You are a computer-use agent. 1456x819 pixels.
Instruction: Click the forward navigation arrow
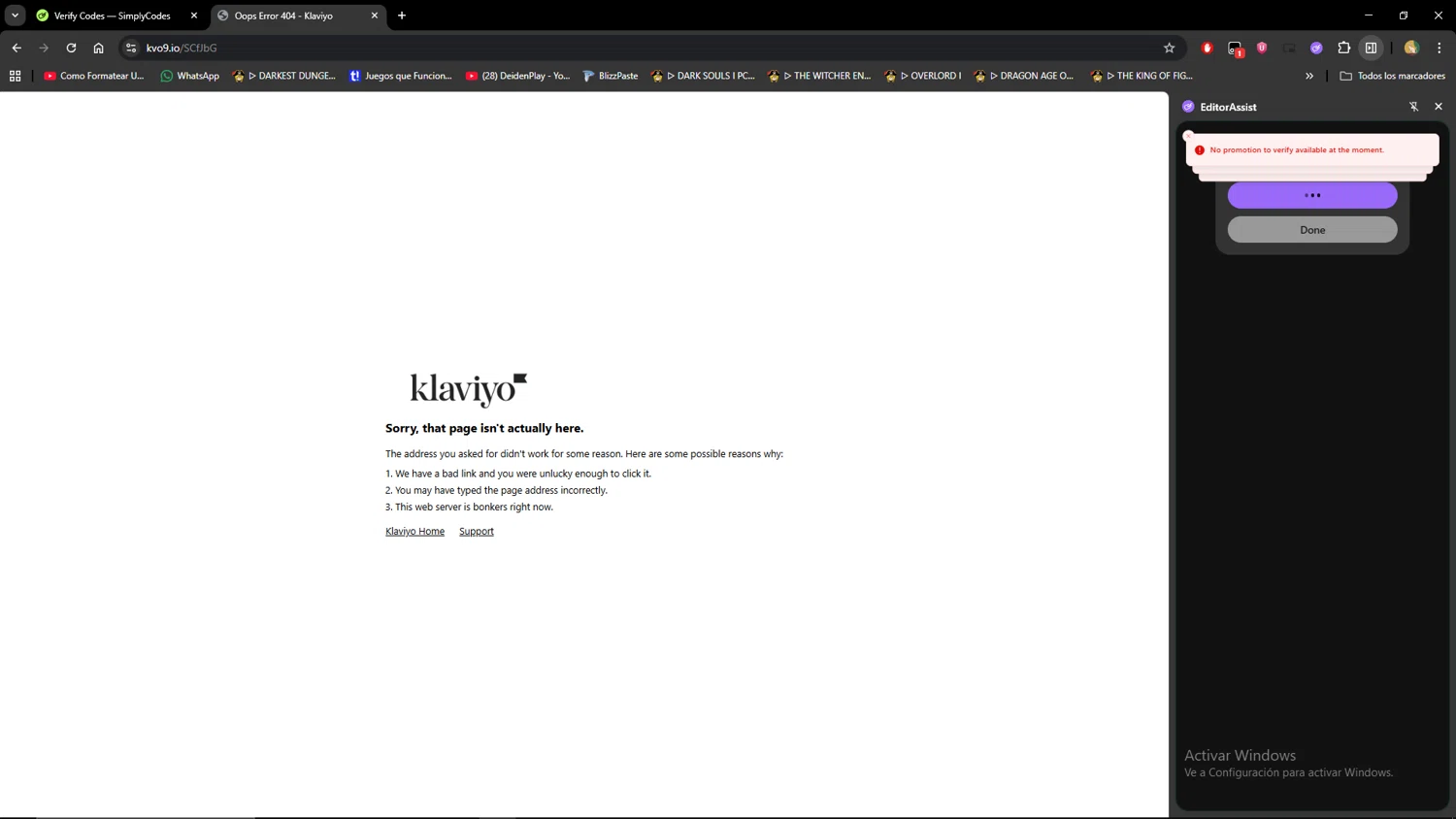(44, 48)
